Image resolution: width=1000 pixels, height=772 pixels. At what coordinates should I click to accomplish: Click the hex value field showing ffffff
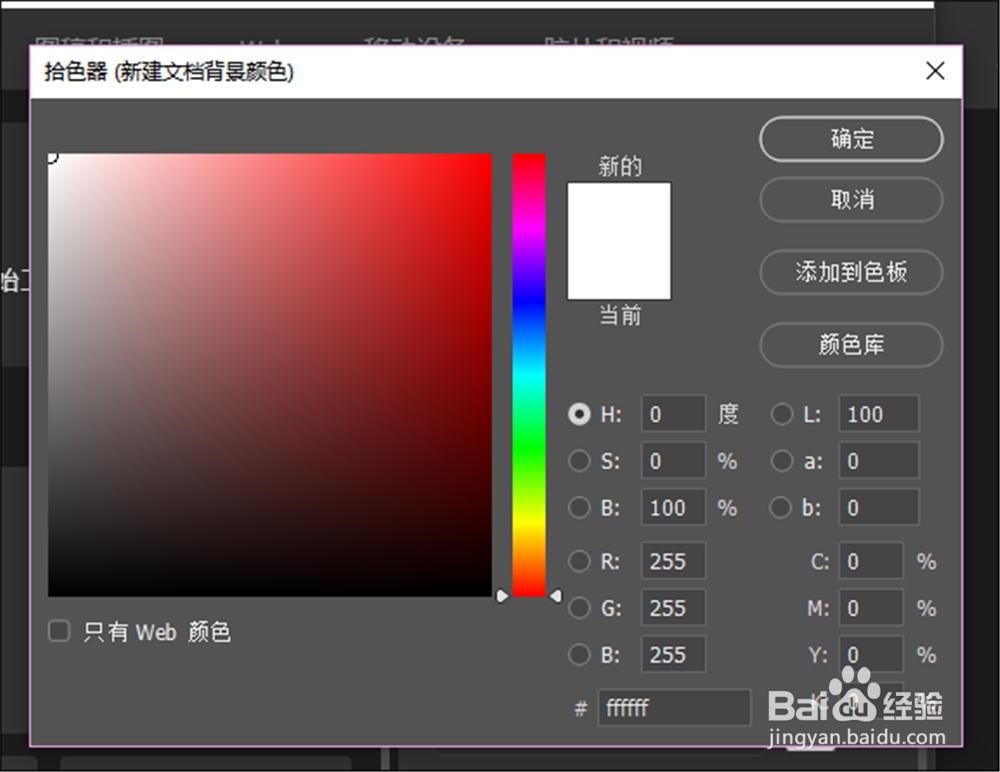pos(673,708)
